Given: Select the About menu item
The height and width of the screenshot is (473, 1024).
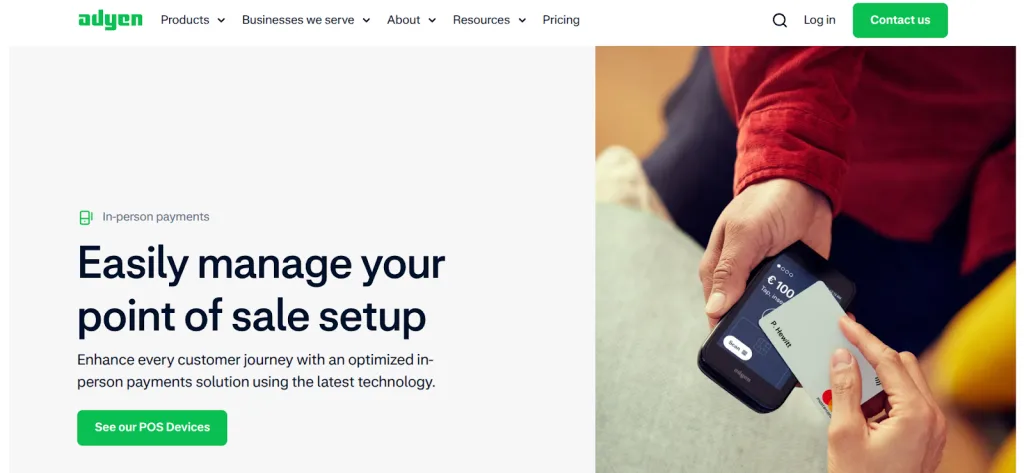Looking at the screenshot, I should click(404, 20).
